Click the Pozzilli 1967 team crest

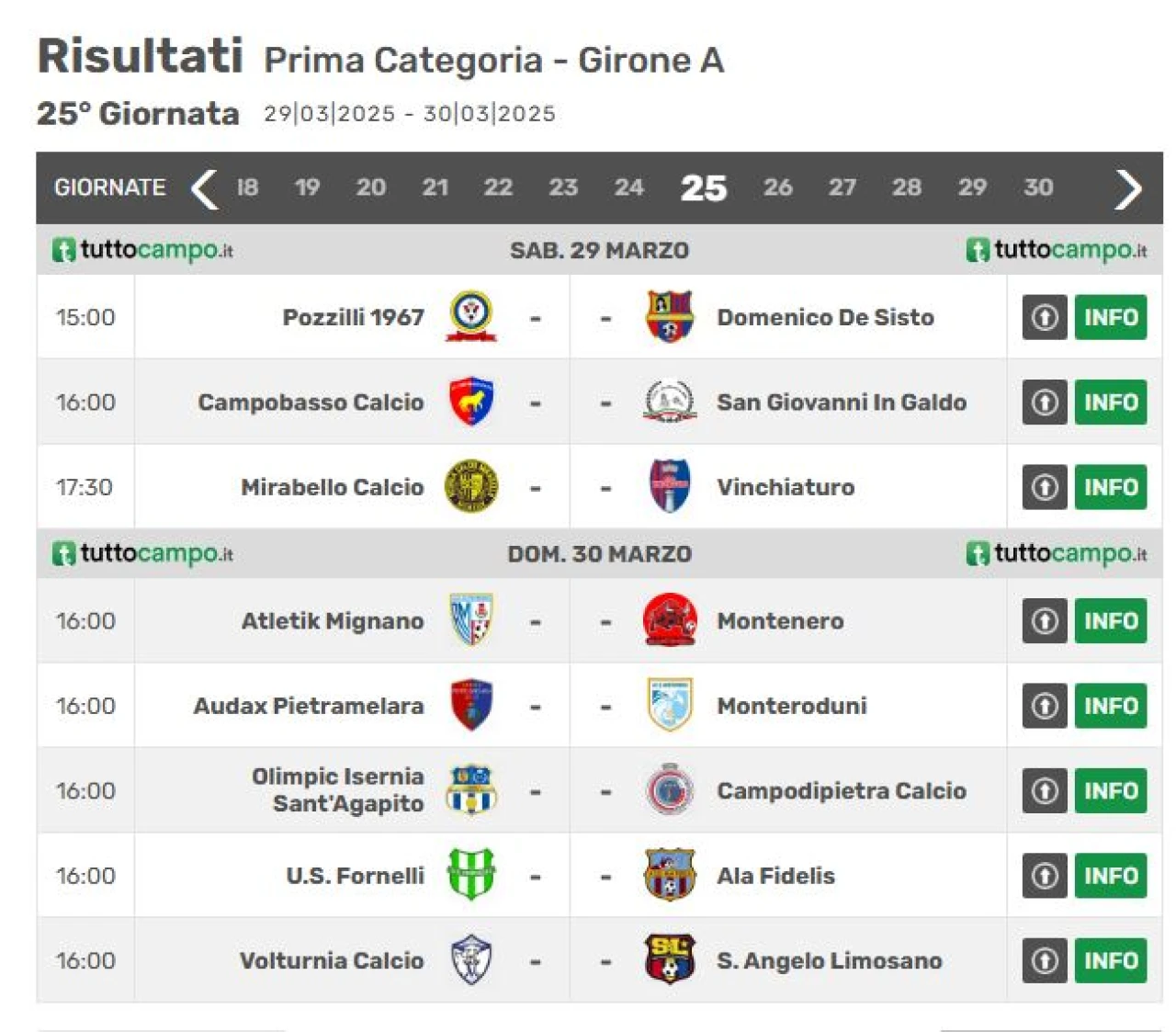(x=471, y=317)
